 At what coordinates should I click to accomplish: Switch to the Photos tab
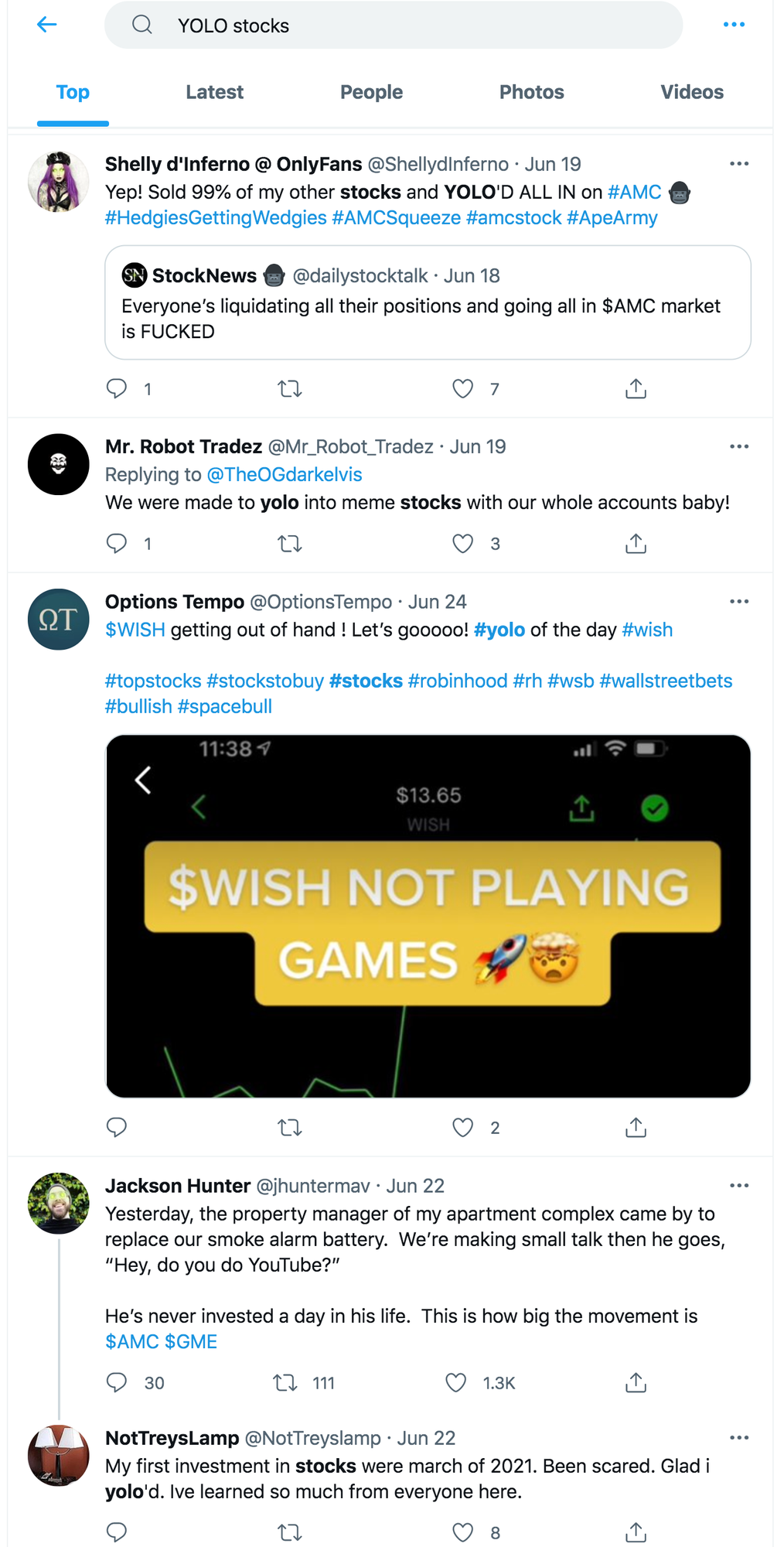point(532,92)
